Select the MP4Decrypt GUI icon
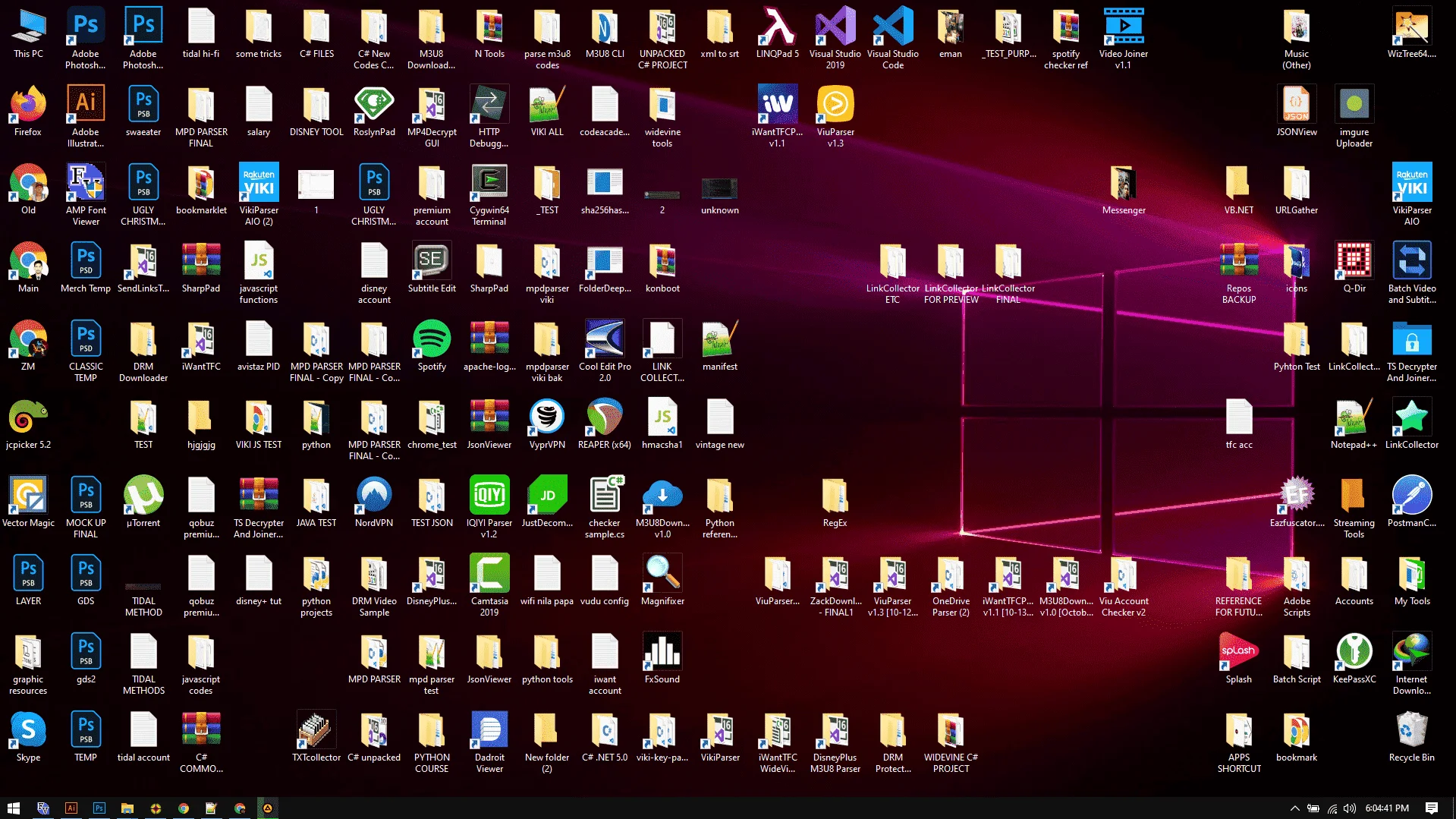1456x819 pixels. (432, 117)
